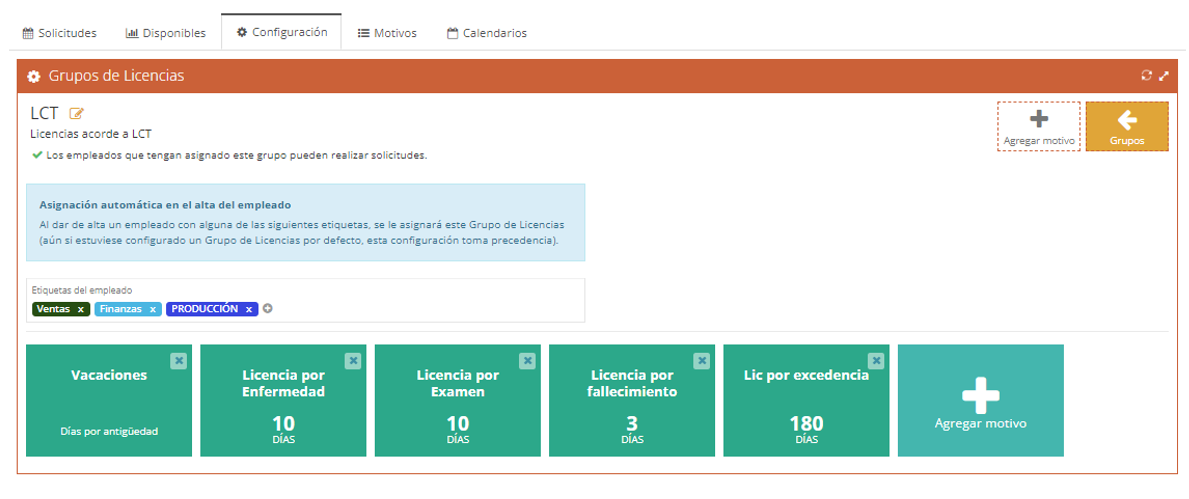Expand the panel with the fullscreen arrows icon
1189x499 pixels.
point(1164,76)
